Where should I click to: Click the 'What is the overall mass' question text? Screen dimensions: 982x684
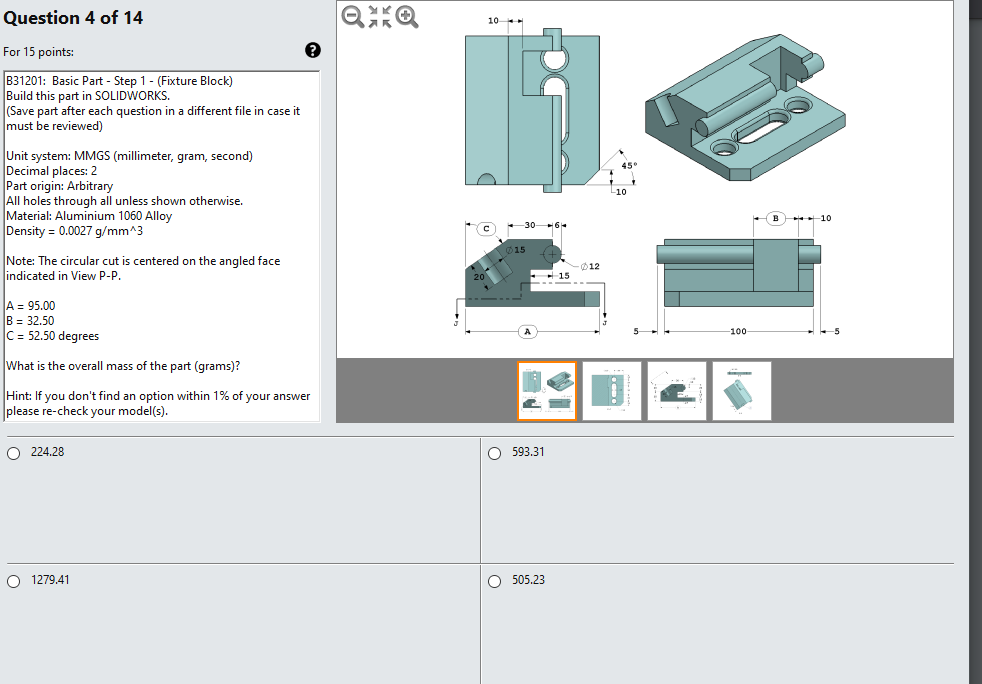123,366
